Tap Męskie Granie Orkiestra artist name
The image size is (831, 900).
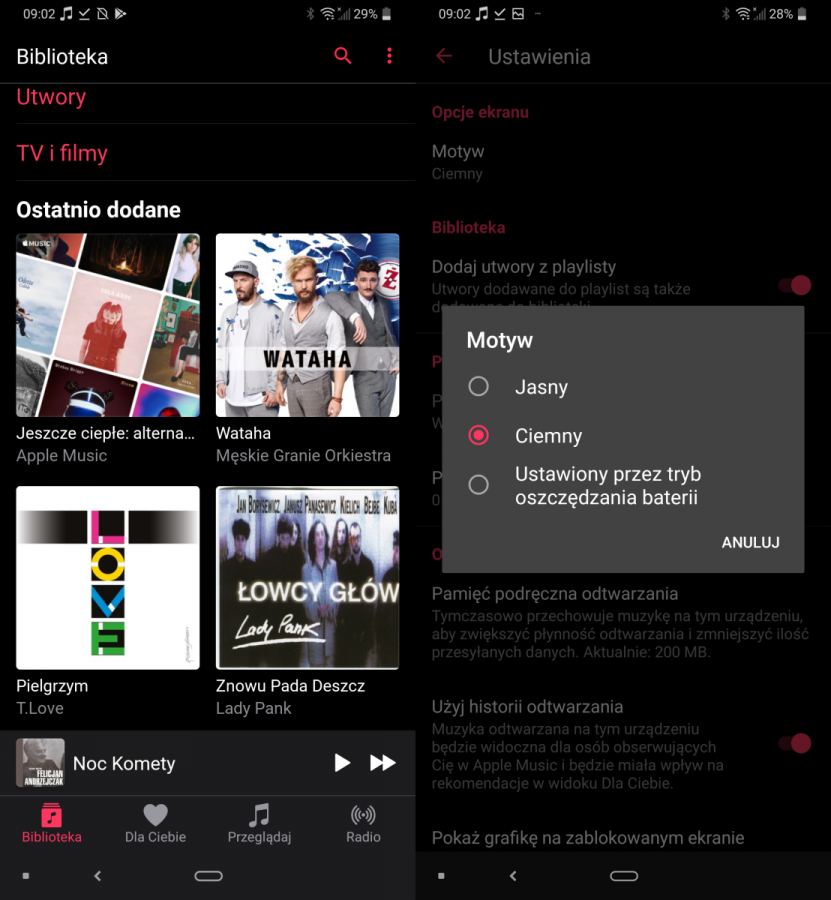coord(303,456)
